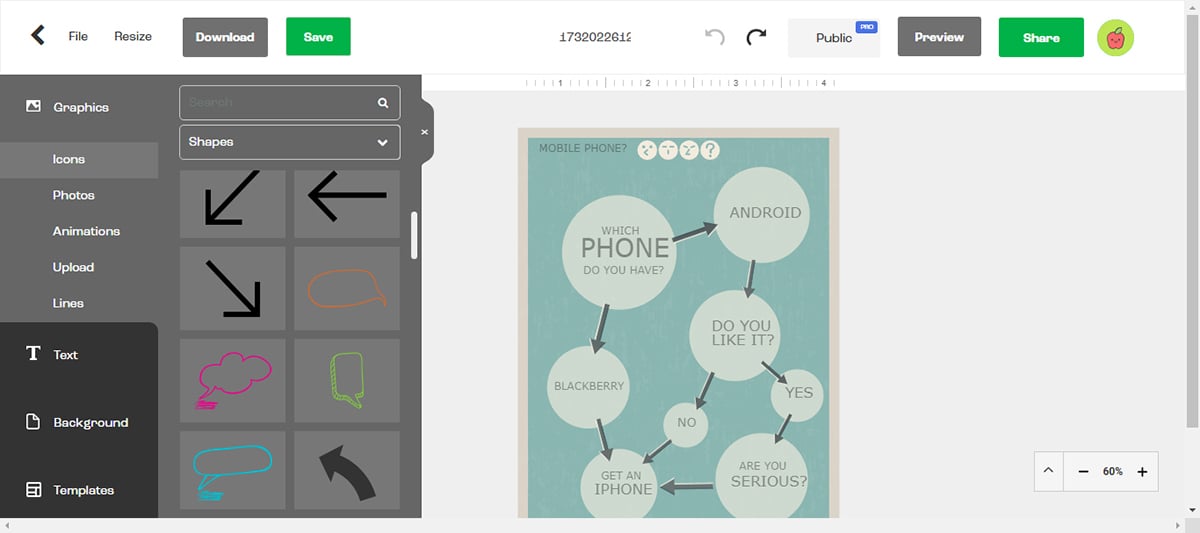Select the pink cloud thought bubble
Viewport: 1200px width, 533px height.
point(233,380)
